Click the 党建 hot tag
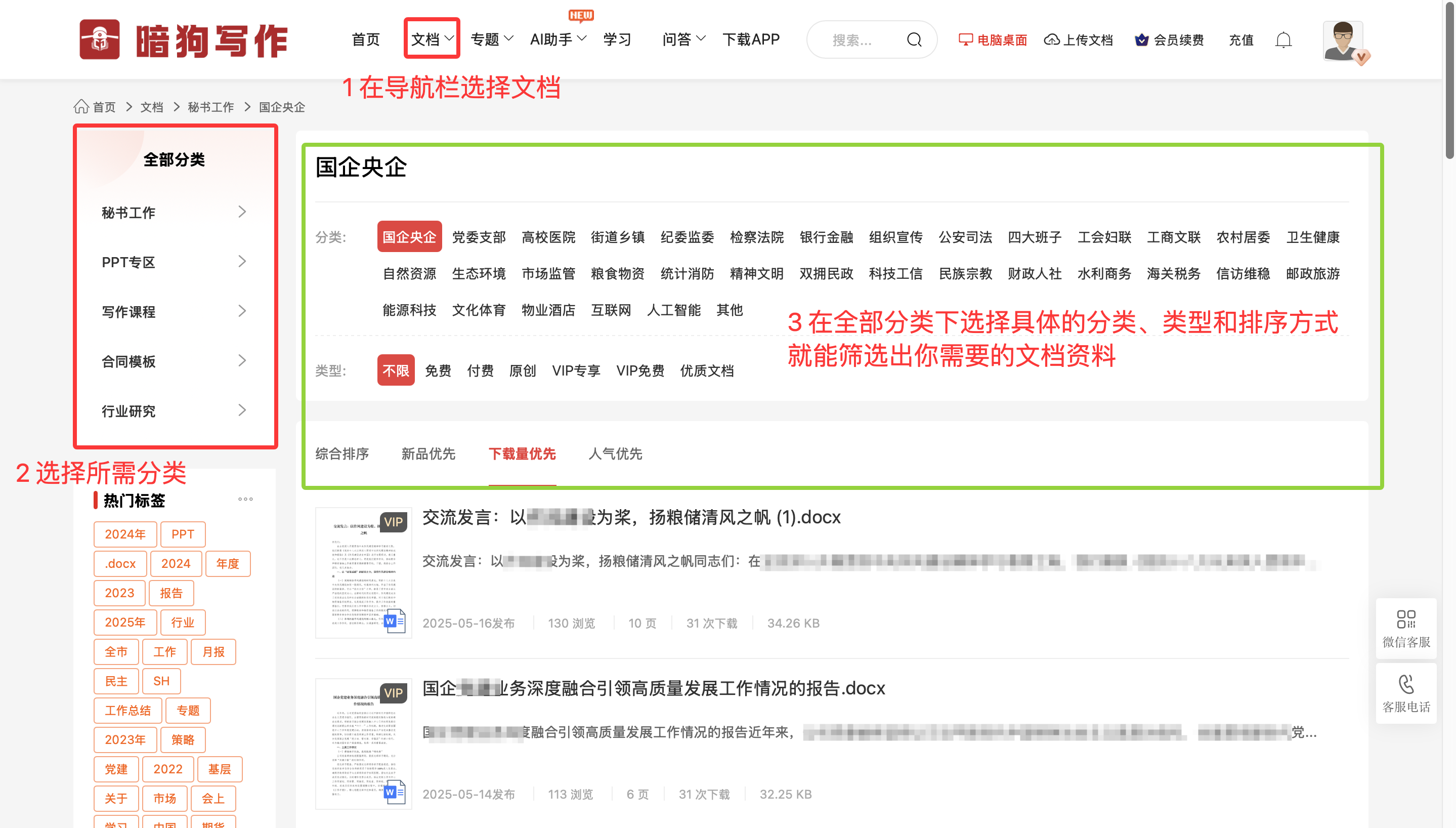Viewport: 1456px width, 828px height. [116, 769]
